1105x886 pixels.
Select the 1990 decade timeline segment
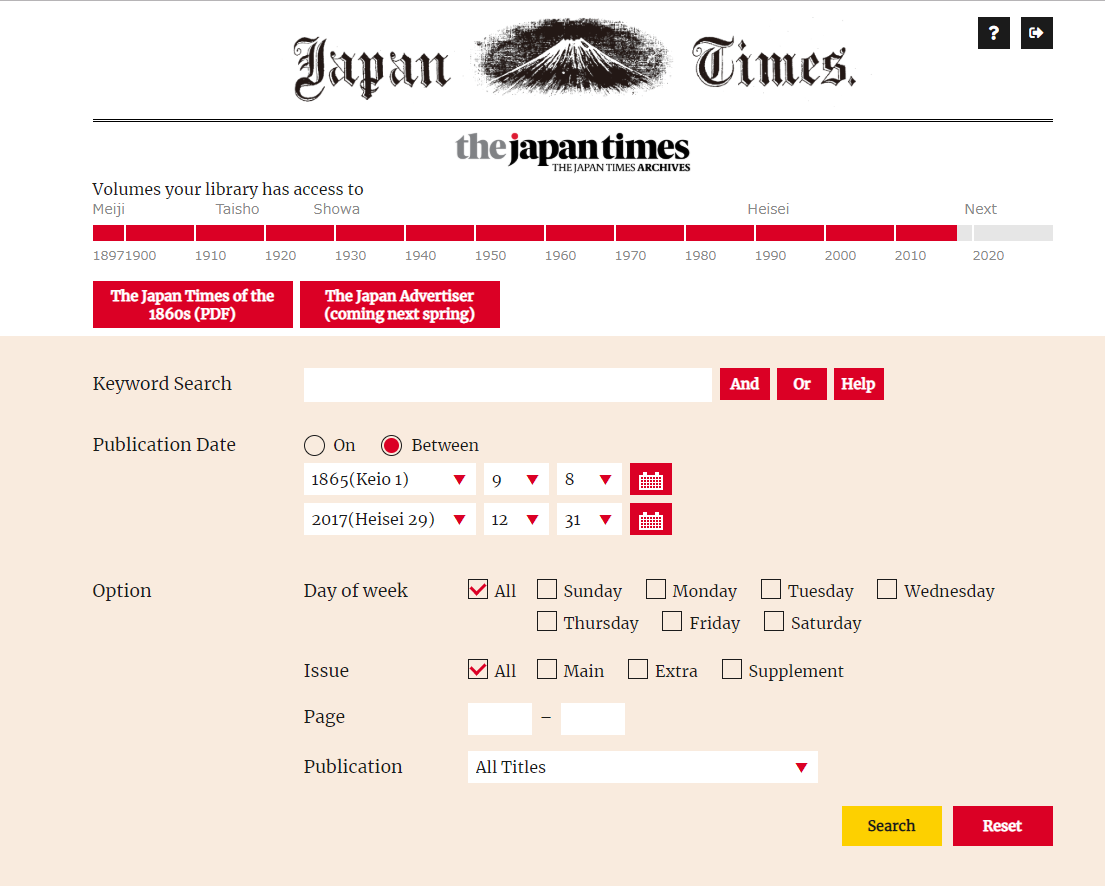pyautogui.click(x=790, y=233)
